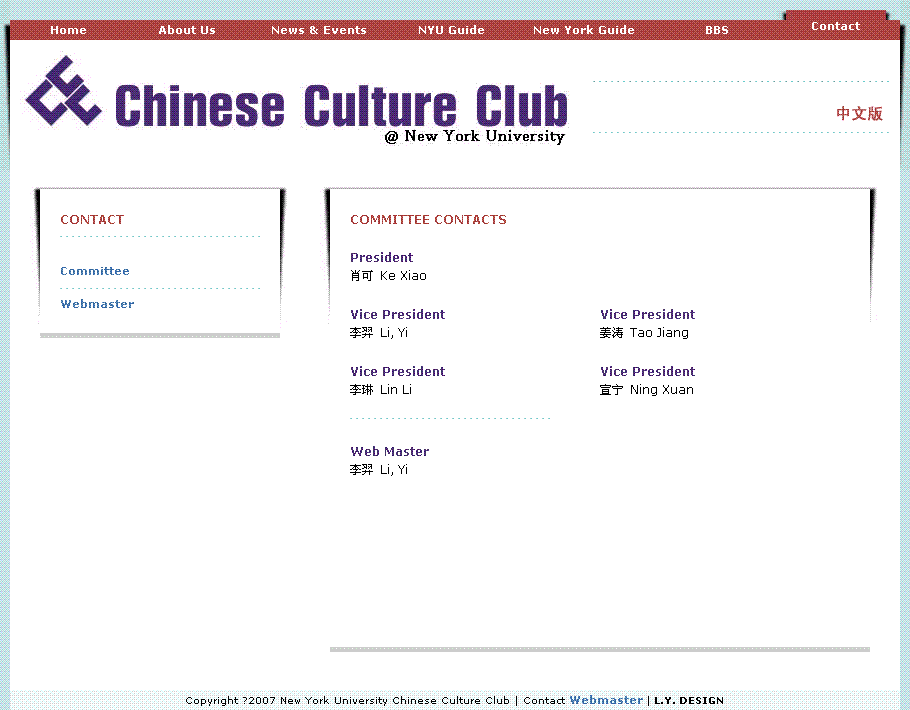Switch to Chinese version 中文版

coord(859,114)
